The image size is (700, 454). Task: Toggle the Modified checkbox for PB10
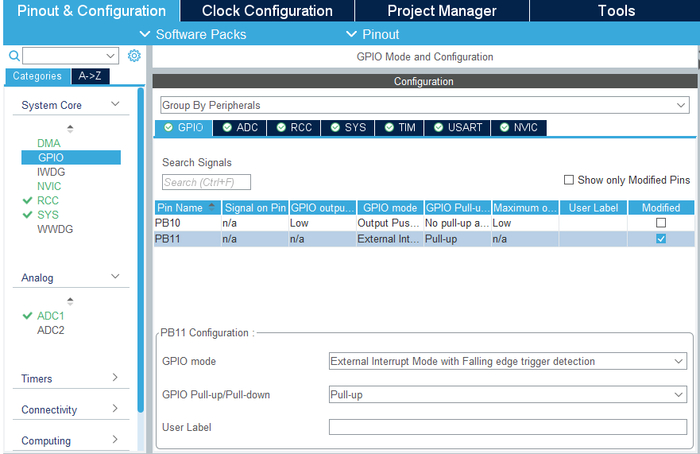(660, 223)
